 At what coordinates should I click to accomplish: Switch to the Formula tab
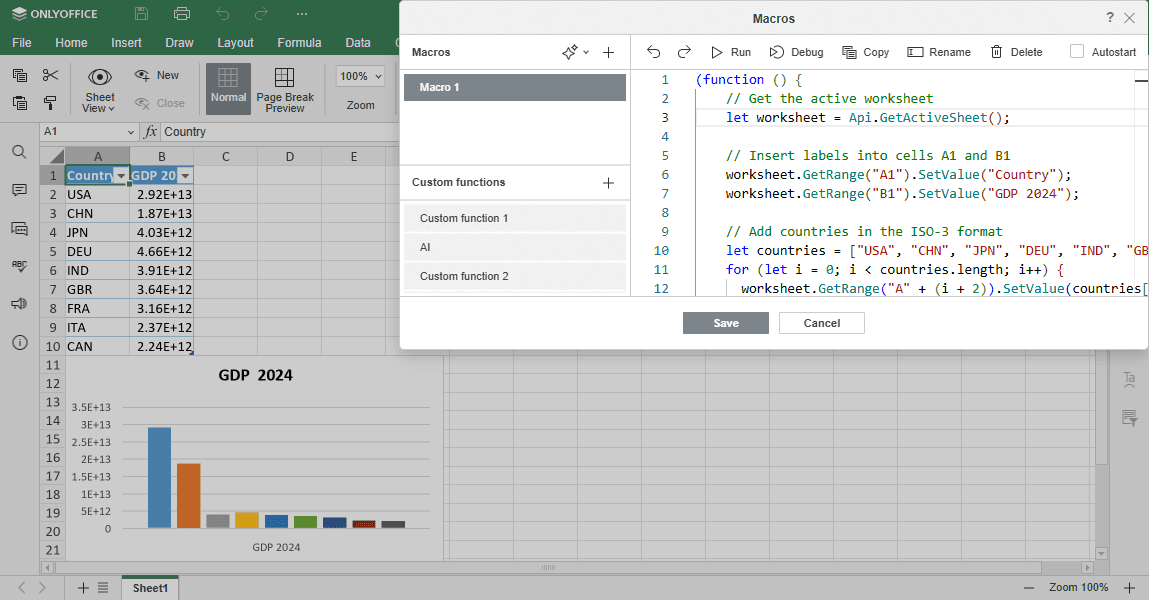pos(299,42)
